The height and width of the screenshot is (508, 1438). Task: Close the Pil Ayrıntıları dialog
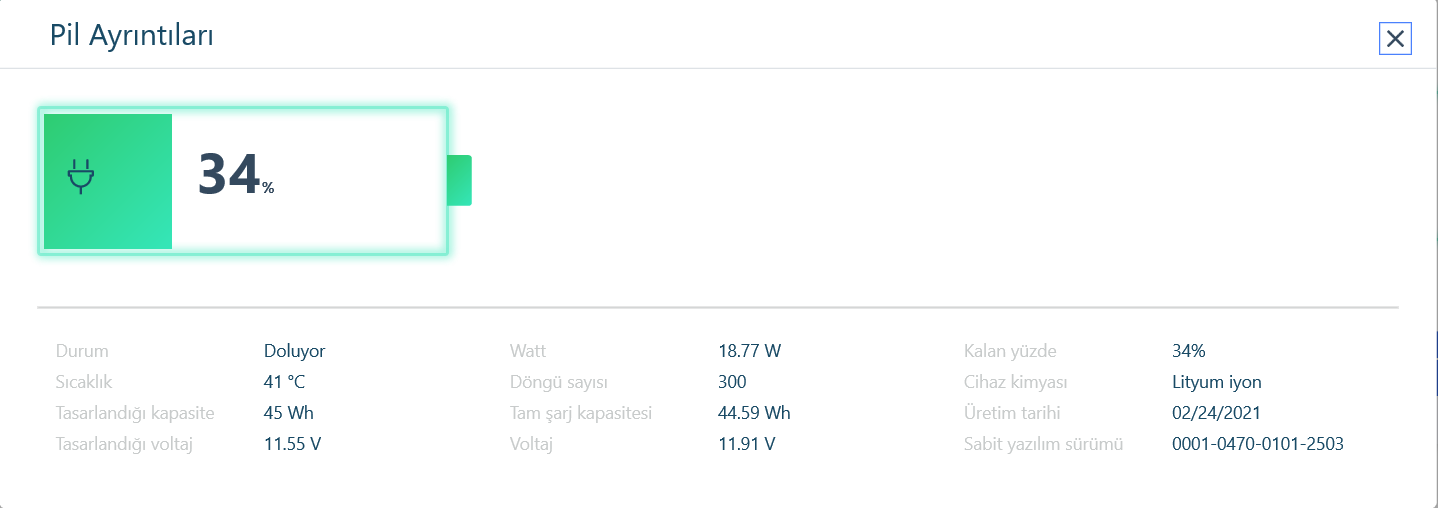[x=1395, y=39]
